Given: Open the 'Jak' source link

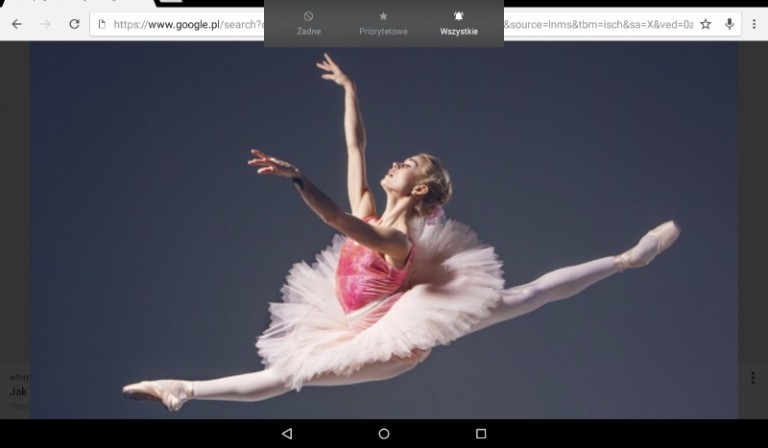Looking at the screenshot, I should pyautogui.click(x=18, y=391).
